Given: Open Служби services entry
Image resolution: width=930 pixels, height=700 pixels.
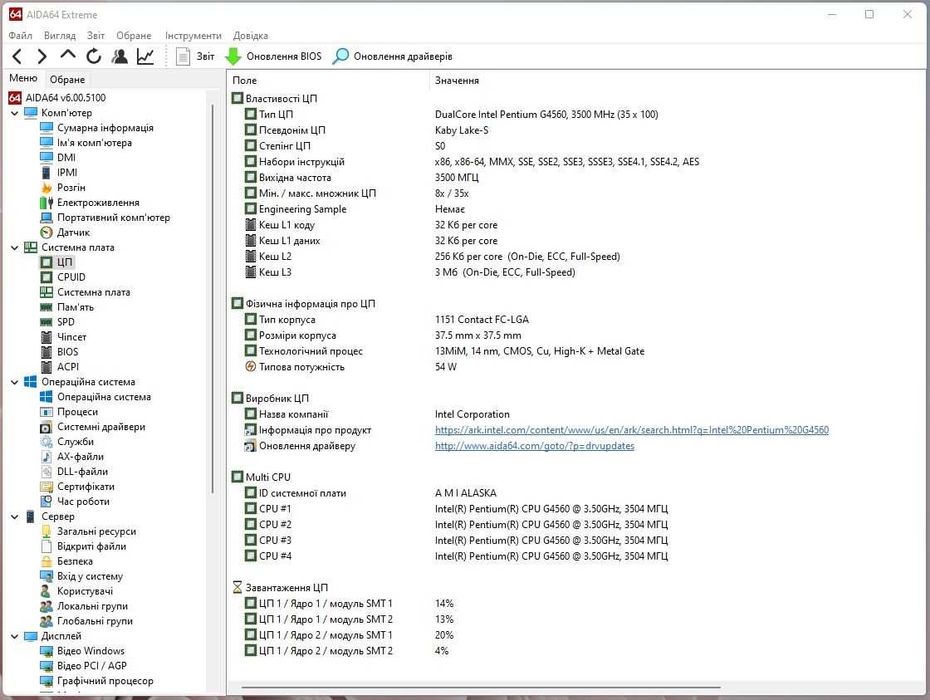Looking at the screenshot, I should (67, 441).
